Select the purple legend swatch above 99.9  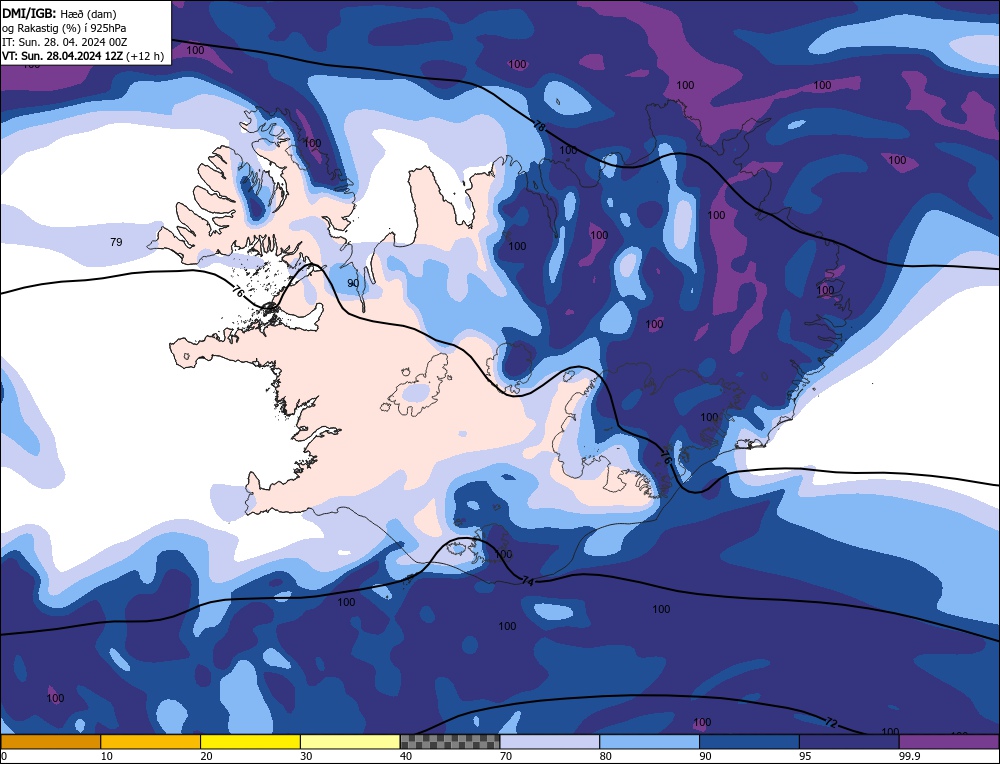point(949,741)
